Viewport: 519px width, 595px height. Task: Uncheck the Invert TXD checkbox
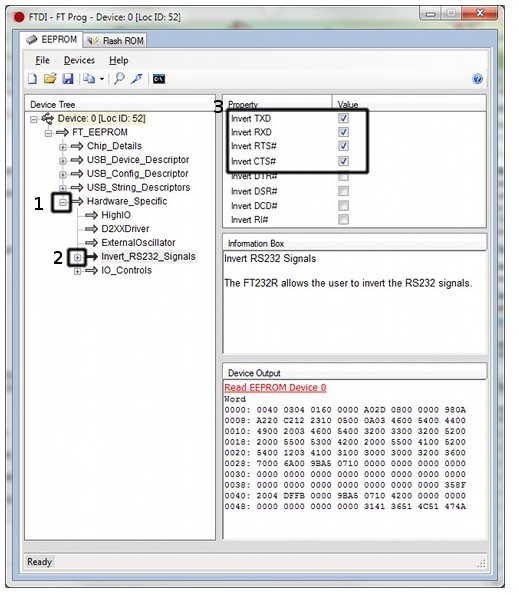pos(343,118)
